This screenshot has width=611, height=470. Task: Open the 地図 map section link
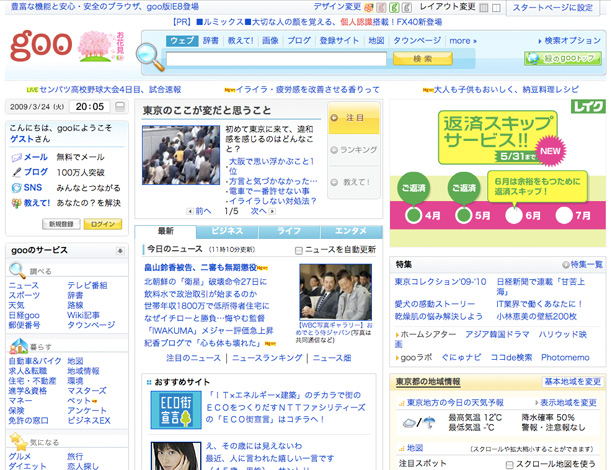point(415,448)
